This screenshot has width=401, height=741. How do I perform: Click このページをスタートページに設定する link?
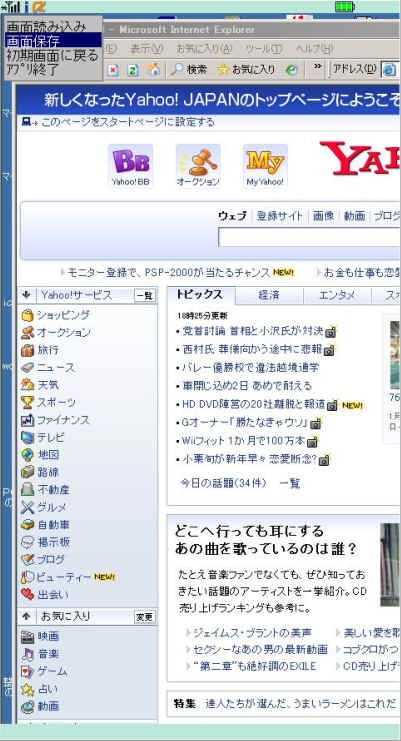click(x=128, y=122)
